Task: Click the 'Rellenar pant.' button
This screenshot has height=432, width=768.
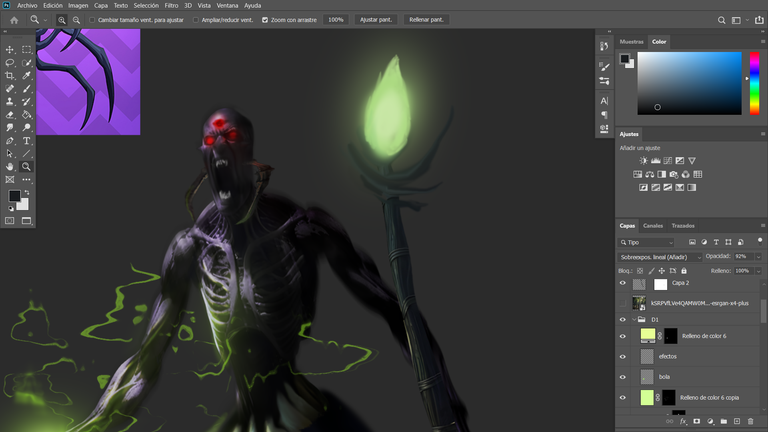Action: (426, 20)
